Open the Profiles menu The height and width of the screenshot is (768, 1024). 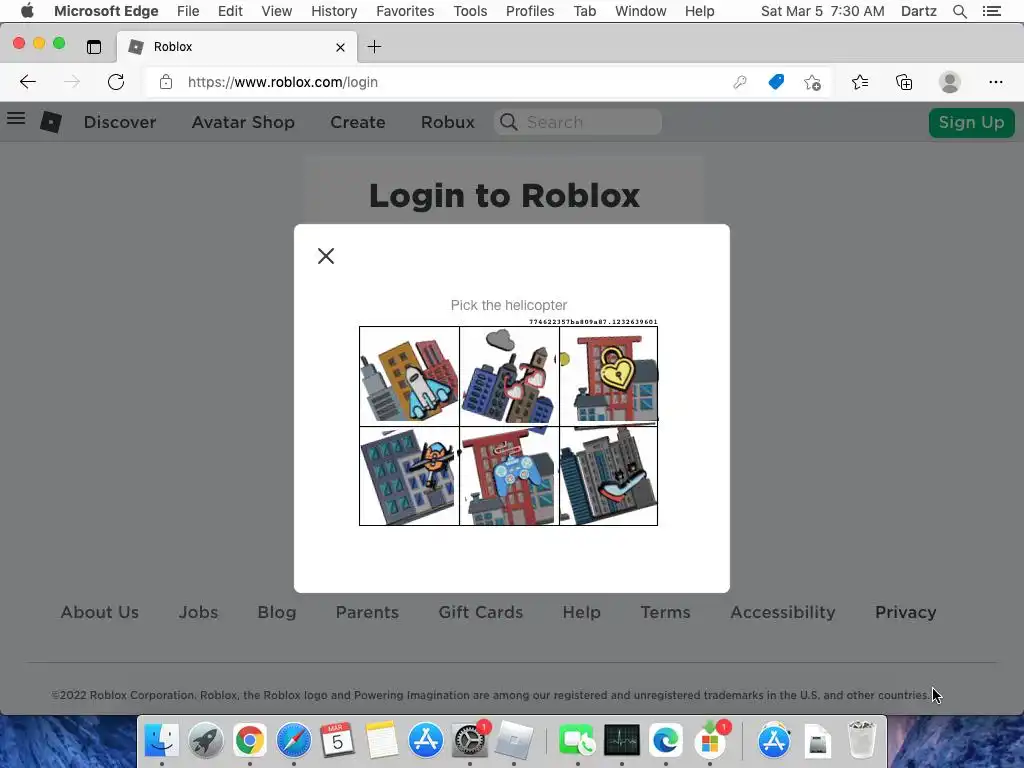pos(530,11)
